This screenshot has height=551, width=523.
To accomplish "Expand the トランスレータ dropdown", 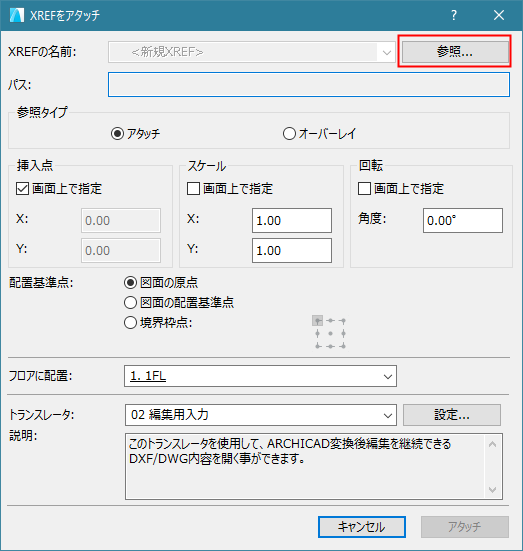I will (261, 415).
